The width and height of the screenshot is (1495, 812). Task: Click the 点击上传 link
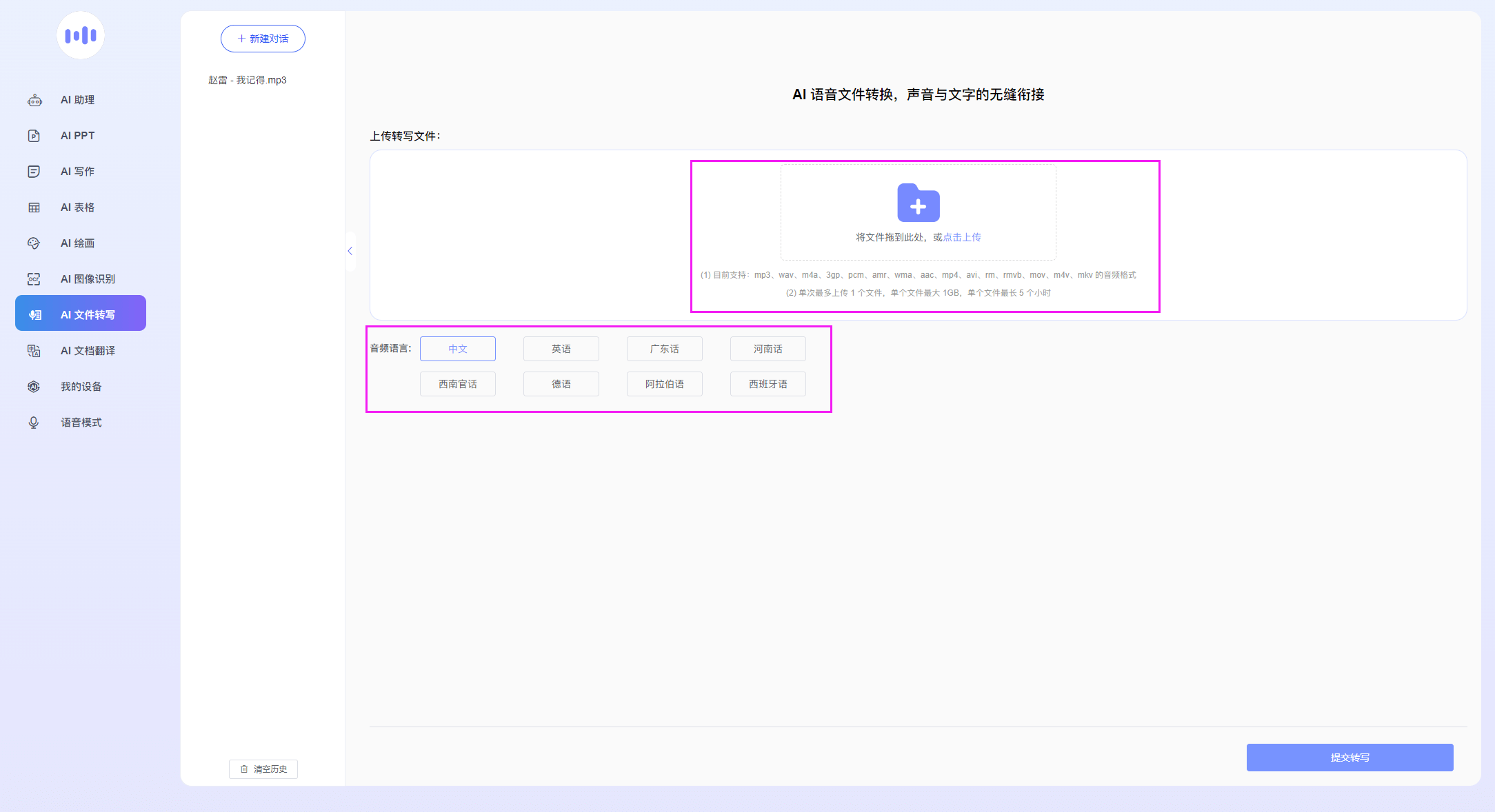[x=962, y=237]
